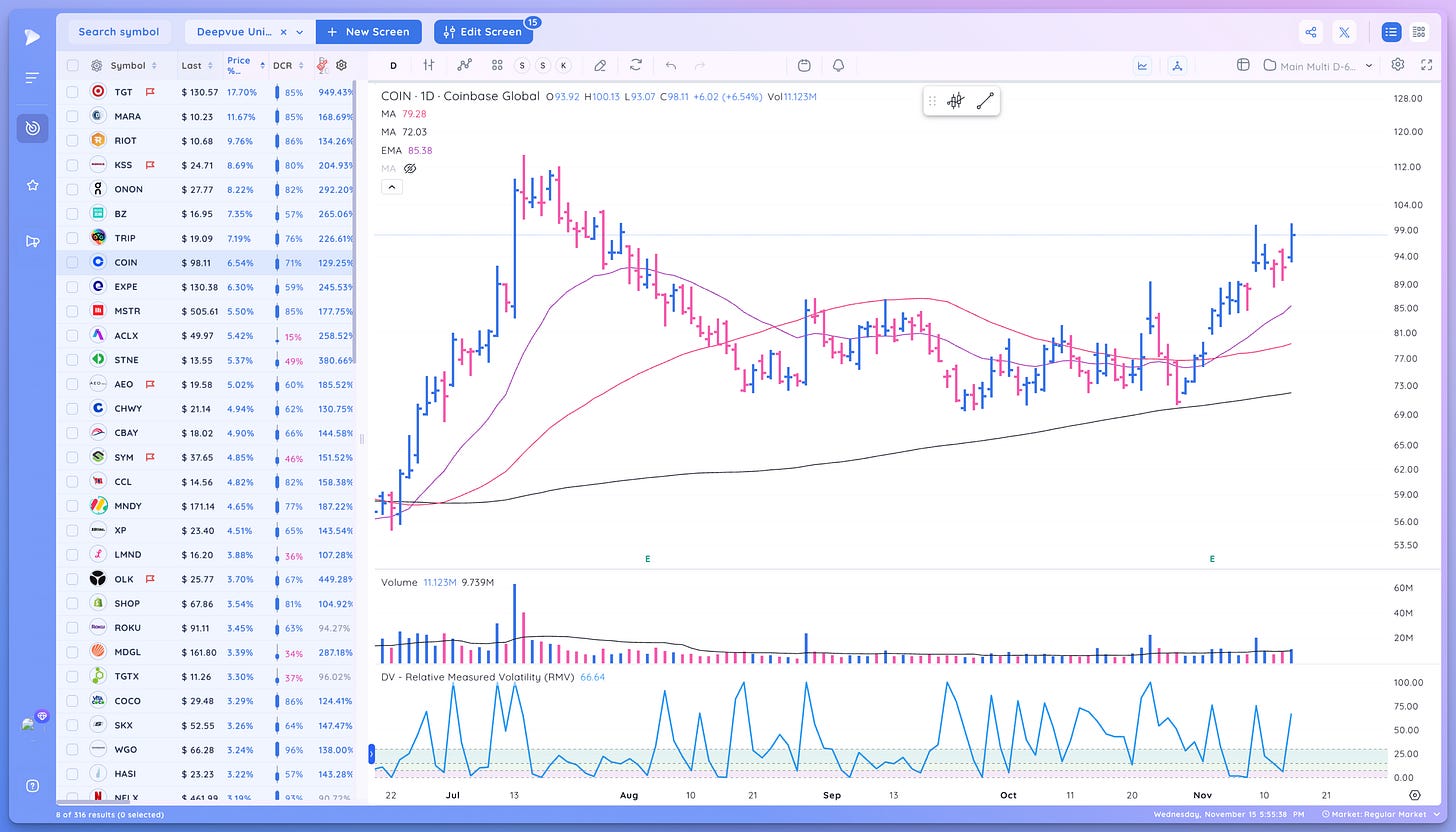Toggle the line chart view icon
This screenshot has height=832, width=1456.
[x=1142, y=65]
